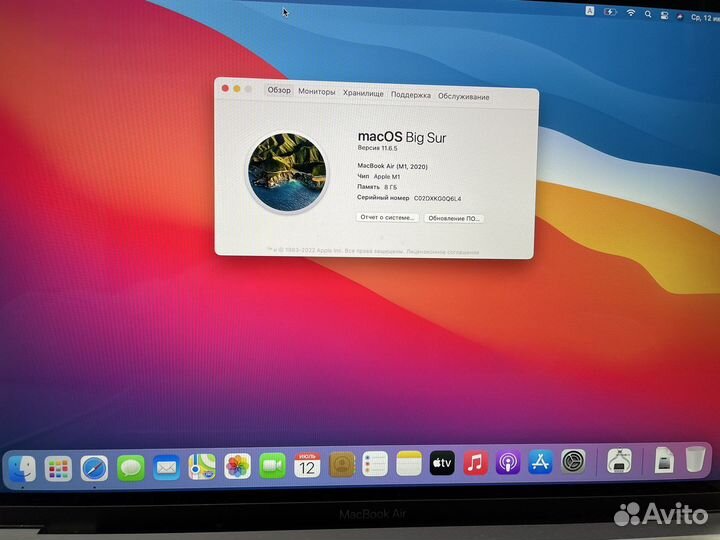Click the Отчет о системе button

point(388,217)
